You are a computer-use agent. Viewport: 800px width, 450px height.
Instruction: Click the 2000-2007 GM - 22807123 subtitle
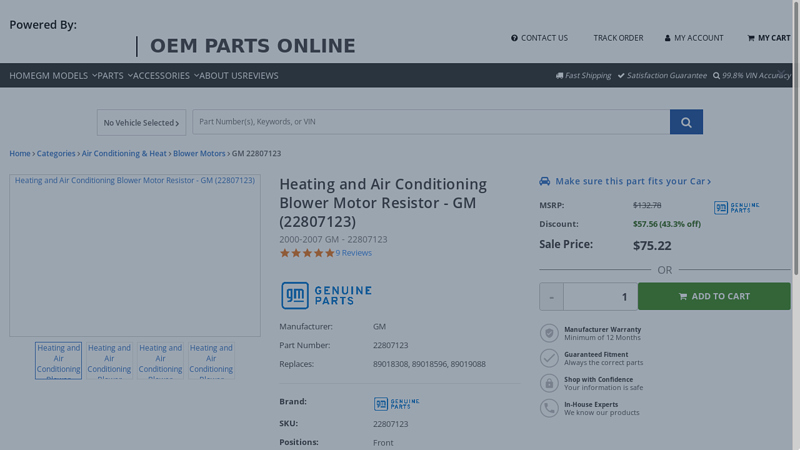tap(333, 239)
